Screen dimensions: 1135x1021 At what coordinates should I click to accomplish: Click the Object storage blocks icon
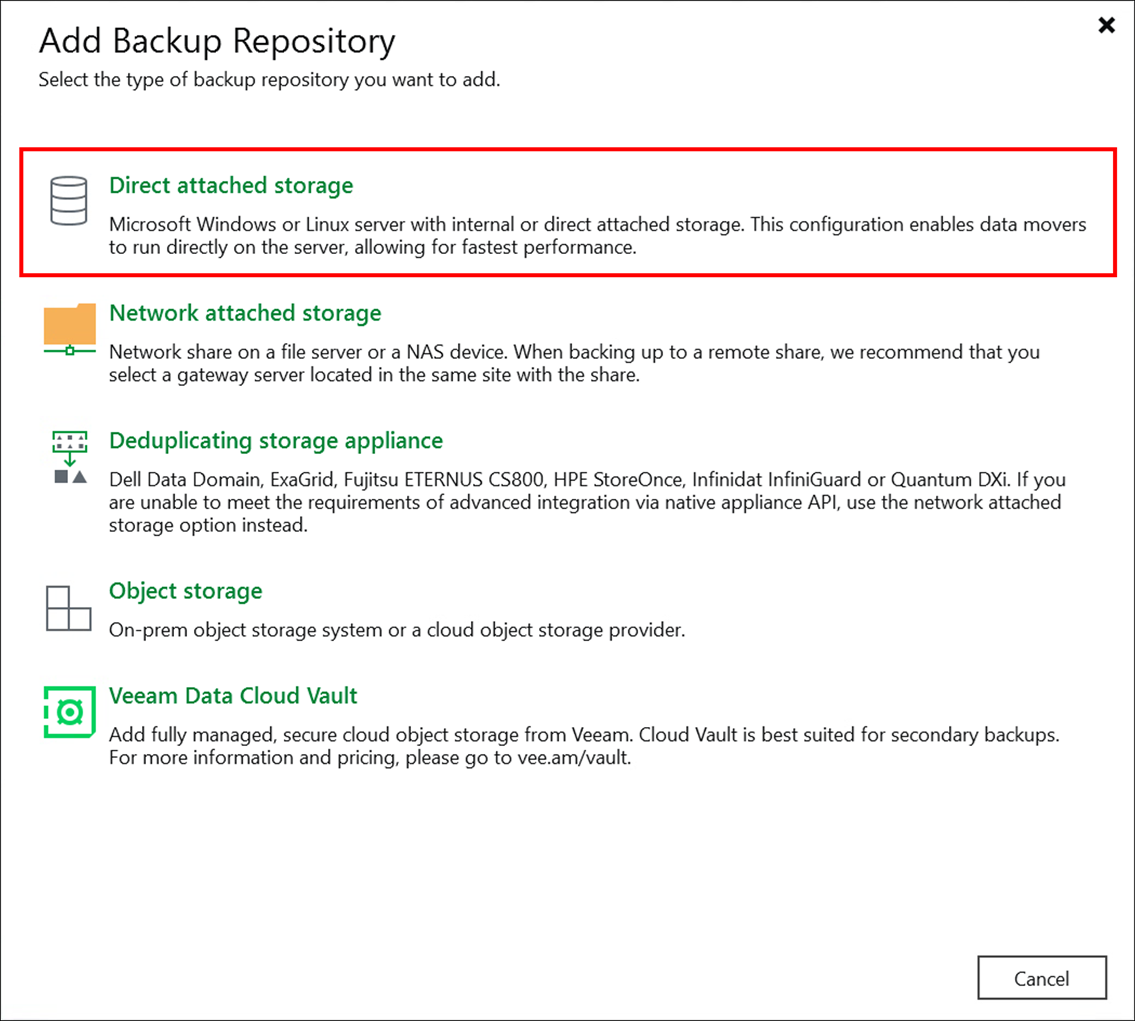pos(69,606)
